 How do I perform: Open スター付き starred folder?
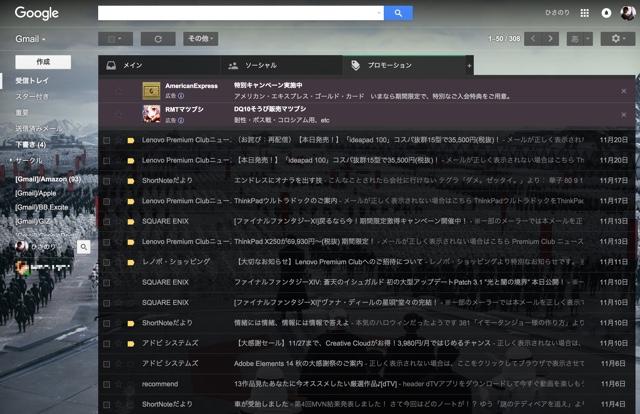pos(32,96)
